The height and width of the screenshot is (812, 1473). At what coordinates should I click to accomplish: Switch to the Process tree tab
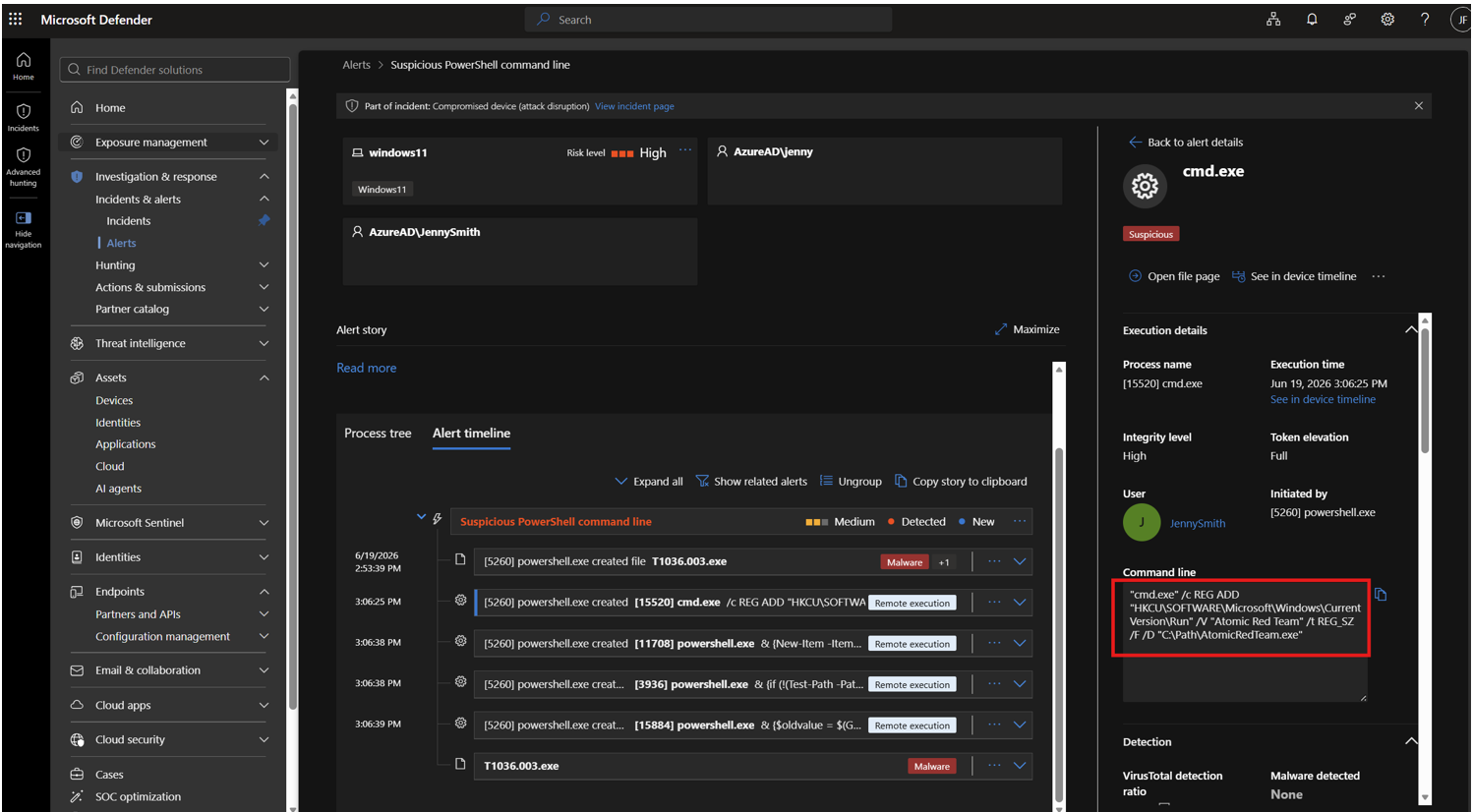point(378,434)
